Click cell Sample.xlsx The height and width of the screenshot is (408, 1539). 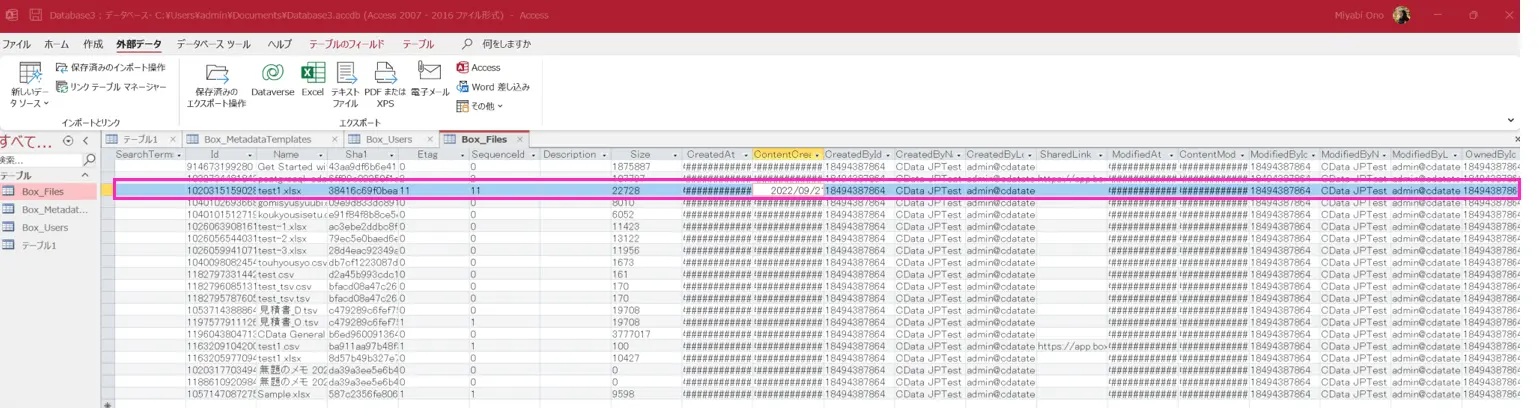[x=292, y=395]
